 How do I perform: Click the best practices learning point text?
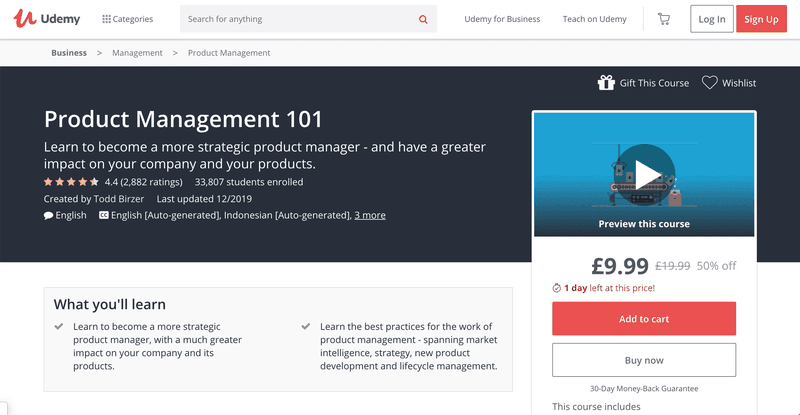tap(409, 346)
